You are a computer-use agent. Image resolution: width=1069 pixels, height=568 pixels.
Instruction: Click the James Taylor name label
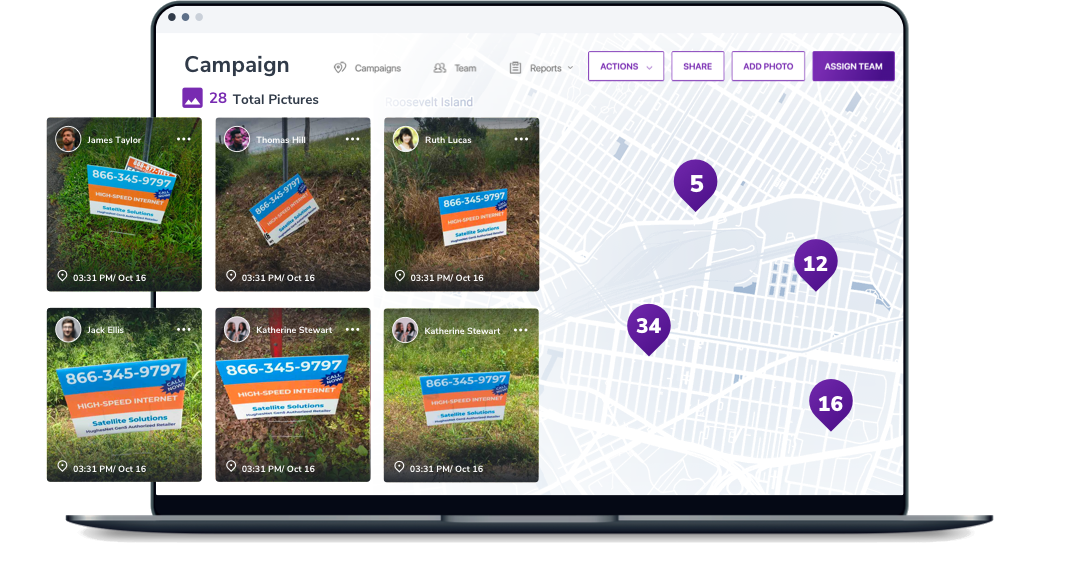click(x=114, y=140)
